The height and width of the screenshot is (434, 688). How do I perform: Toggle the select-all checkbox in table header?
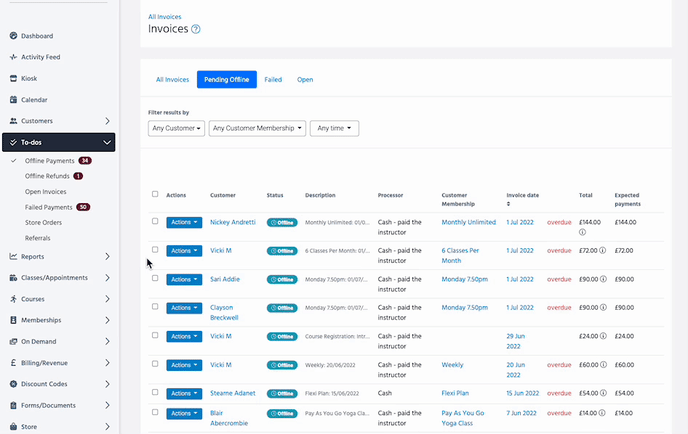(x=154, y=194)
